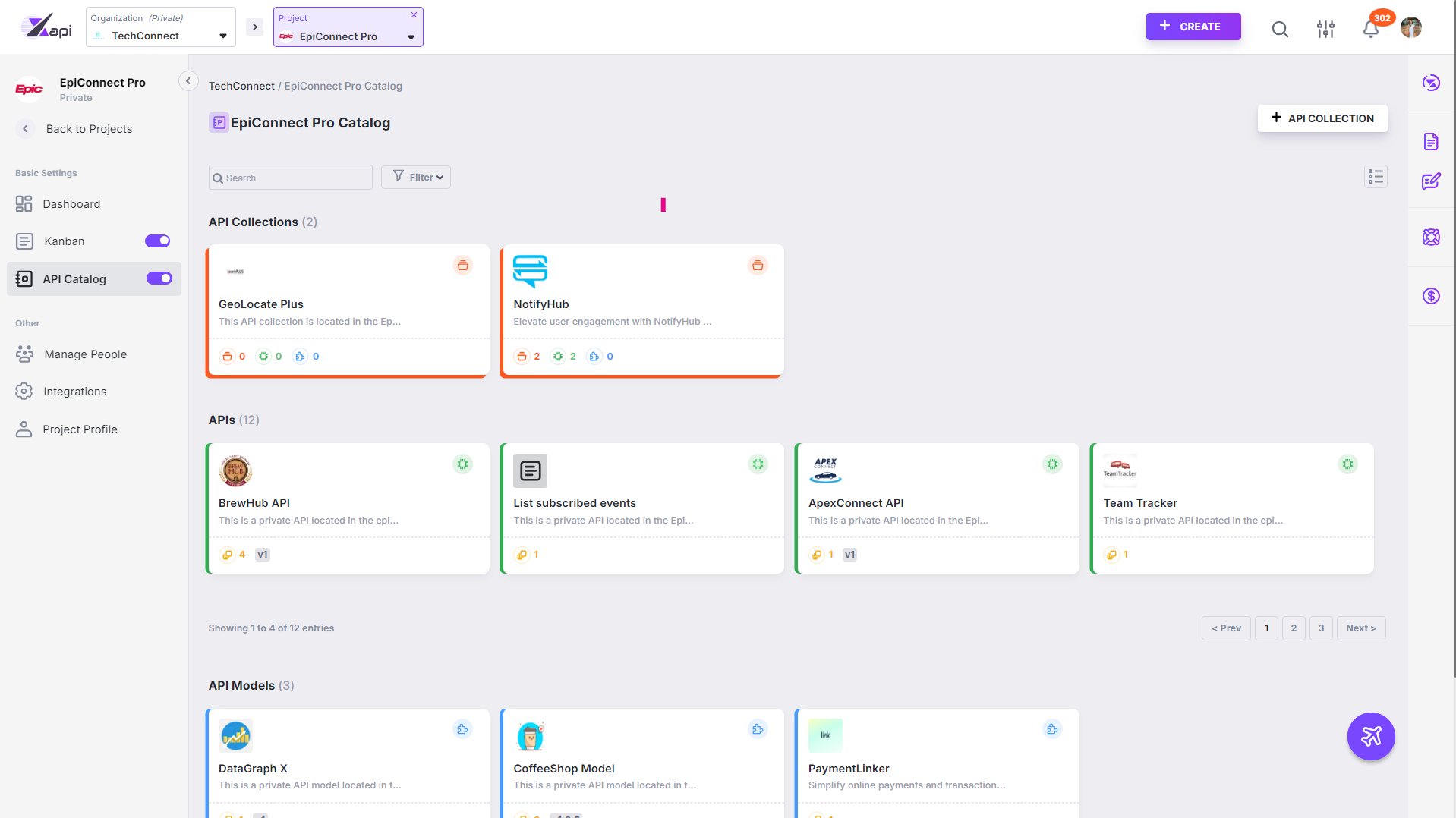Open the notifications bell icon
The height and width of the screenshot is (818, 1456).
click(1370, 29)
